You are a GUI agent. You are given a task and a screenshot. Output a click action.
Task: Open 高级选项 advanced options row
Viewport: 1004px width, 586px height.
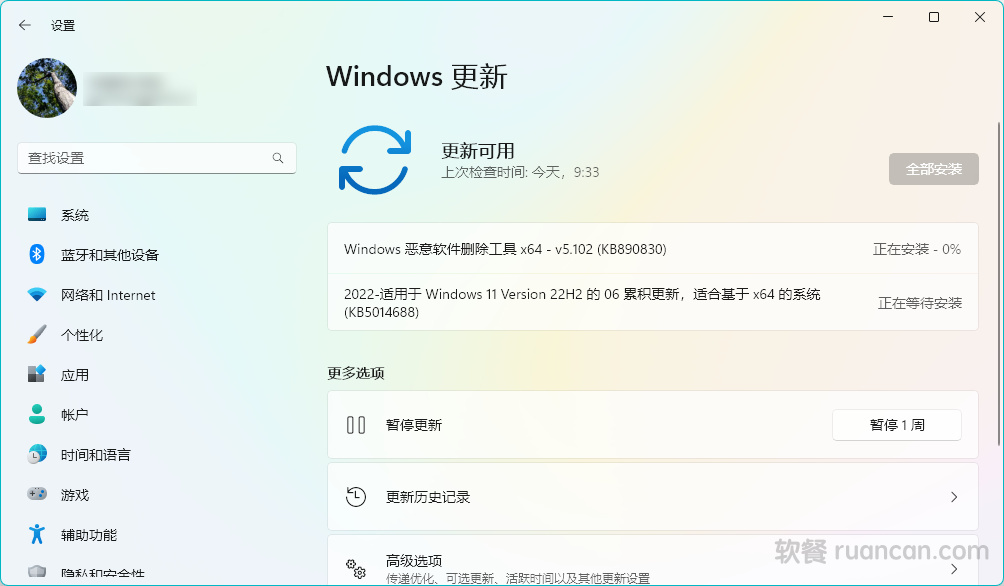point(652,566)
